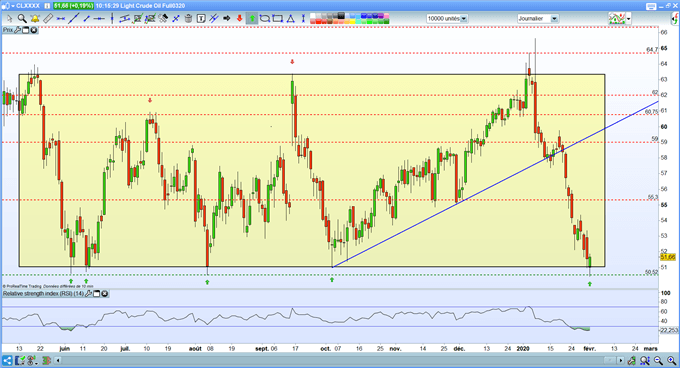The width and height of the screenshot is (680, 368).
Task: Open the Journalier timeframe dropdown
Action: tap(537, 19)
